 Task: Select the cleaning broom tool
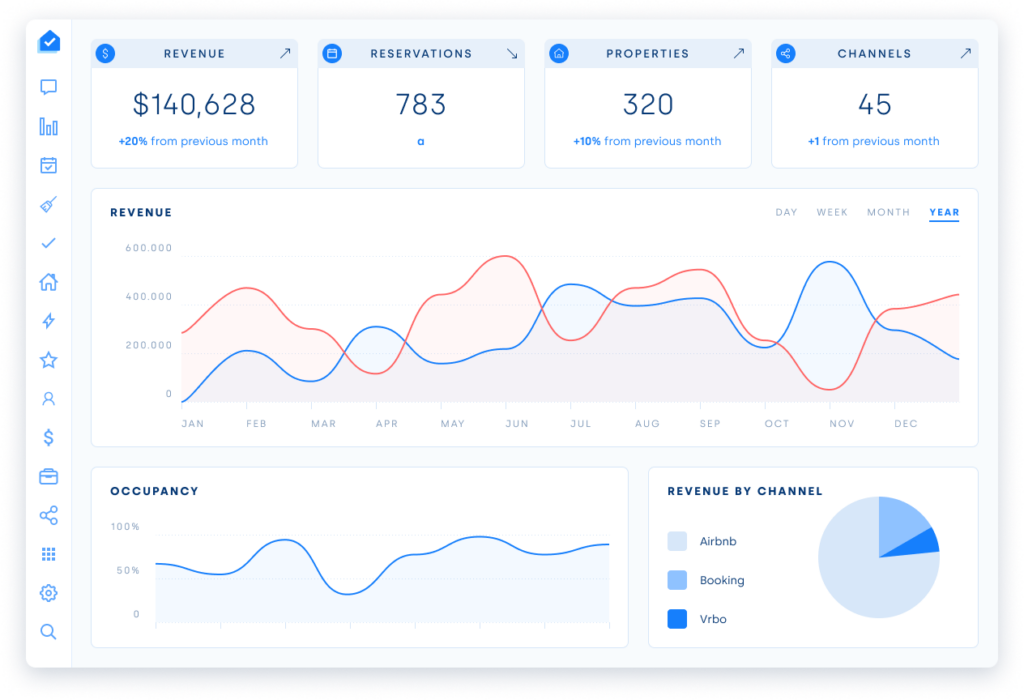pyautogui.click(x=48, y=204)
